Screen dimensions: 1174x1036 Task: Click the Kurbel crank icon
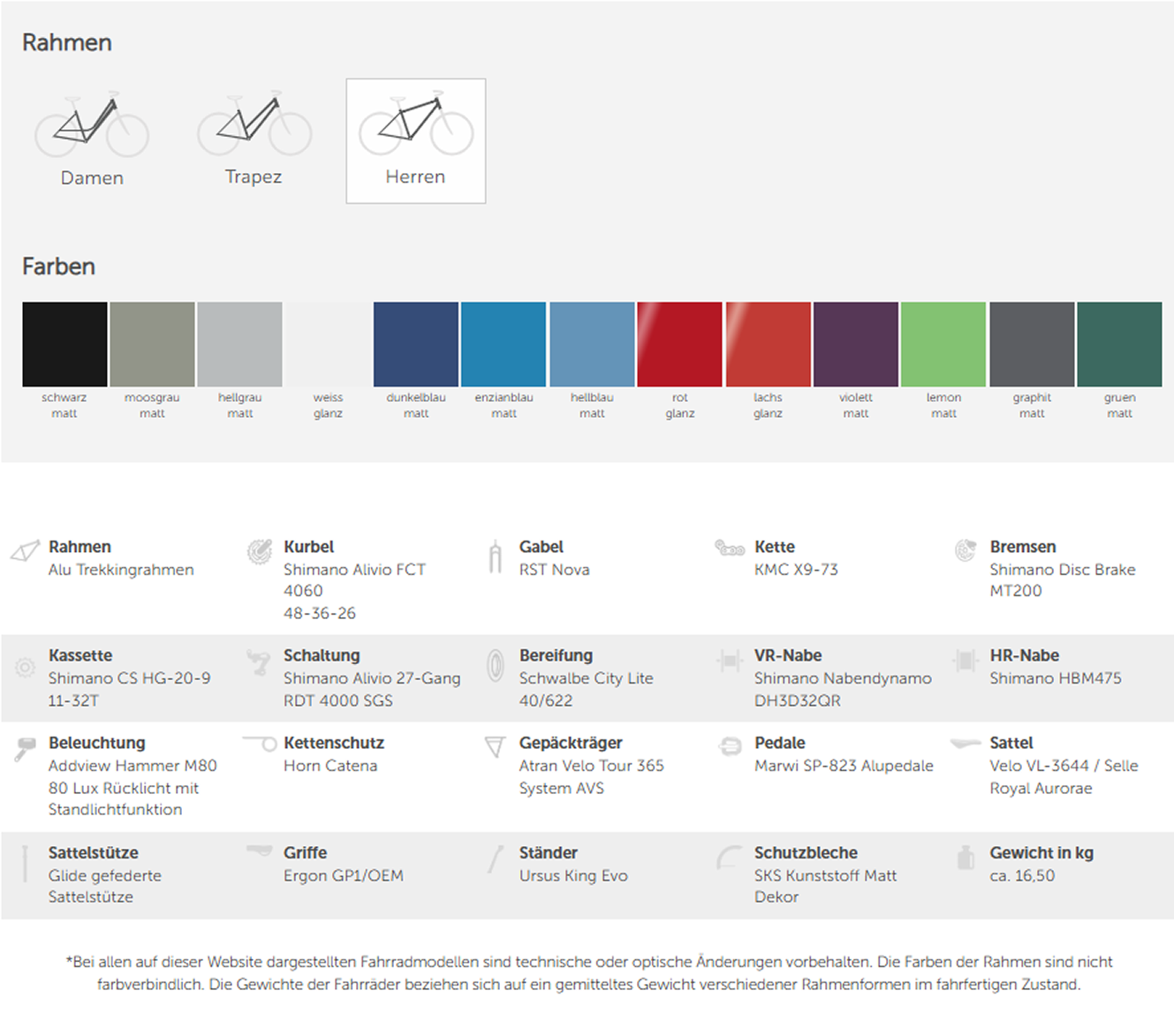[x=259, y=551]
